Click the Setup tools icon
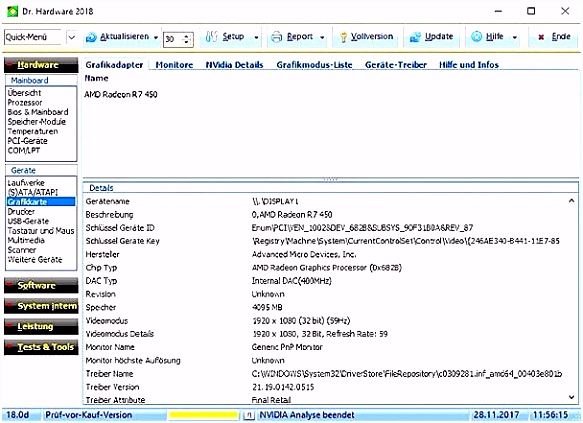Image resolution: width=583 pixels, height=423 pixels. (x=211, y=36)
